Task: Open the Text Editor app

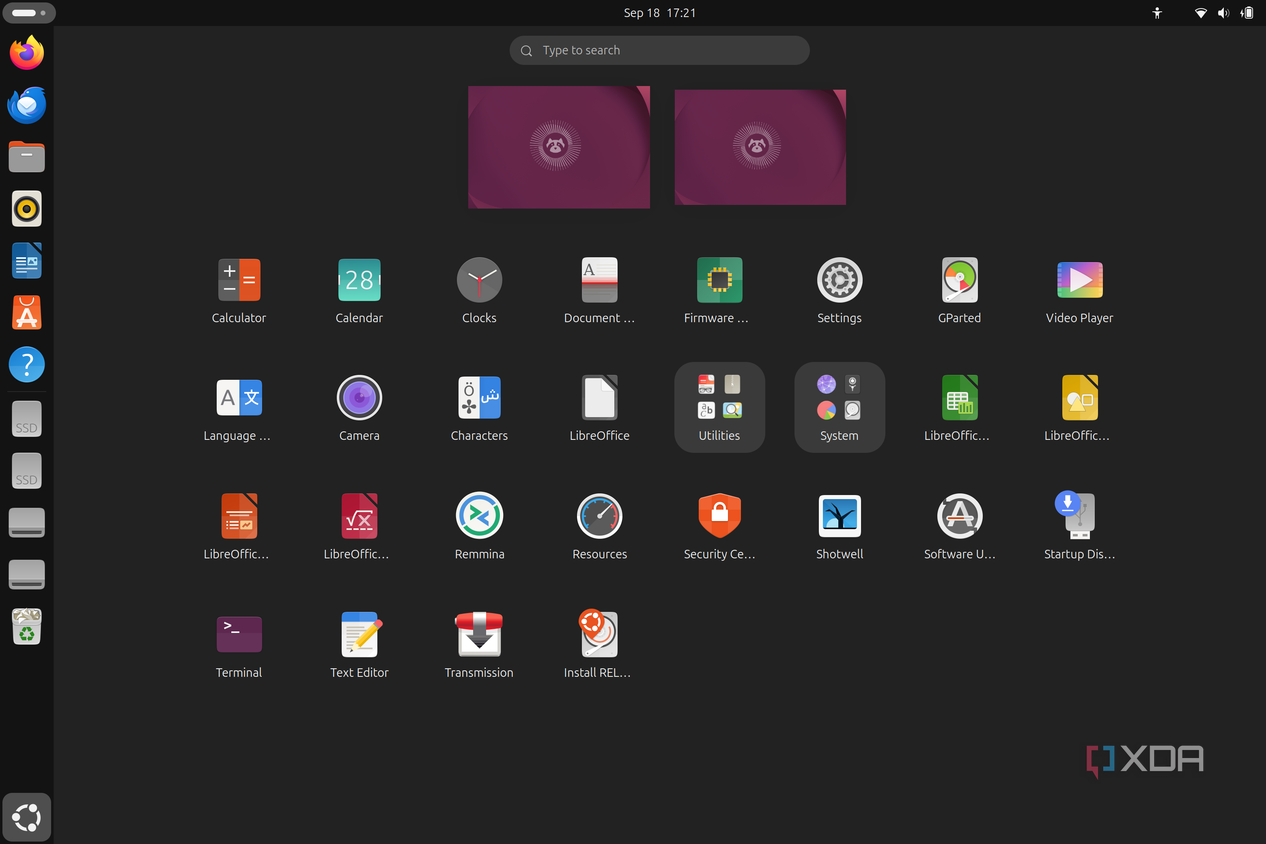Action: coord(359,634)
